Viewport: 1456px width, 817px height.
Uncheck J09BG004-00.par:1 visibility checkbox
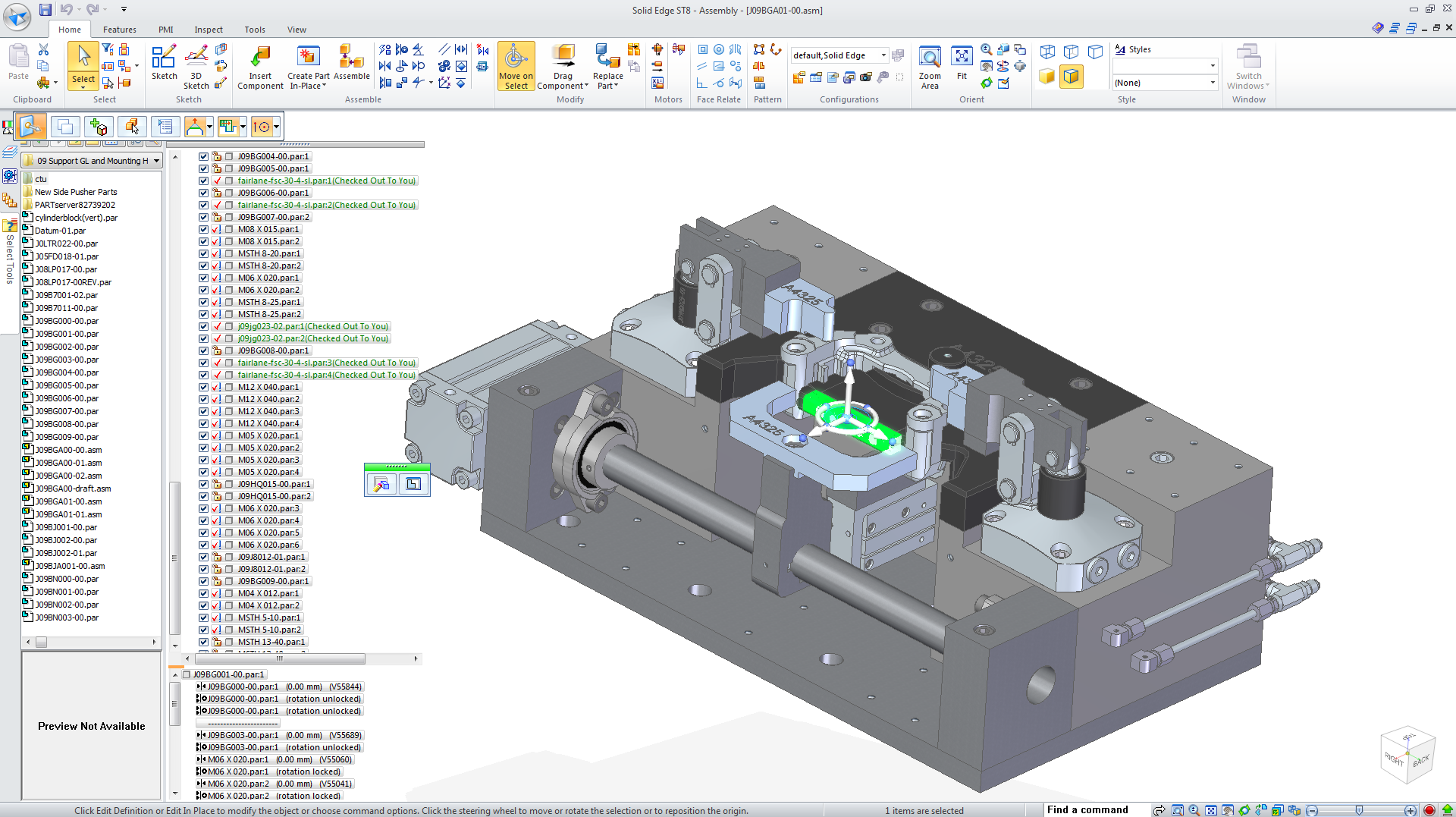[x=203, y=156]
